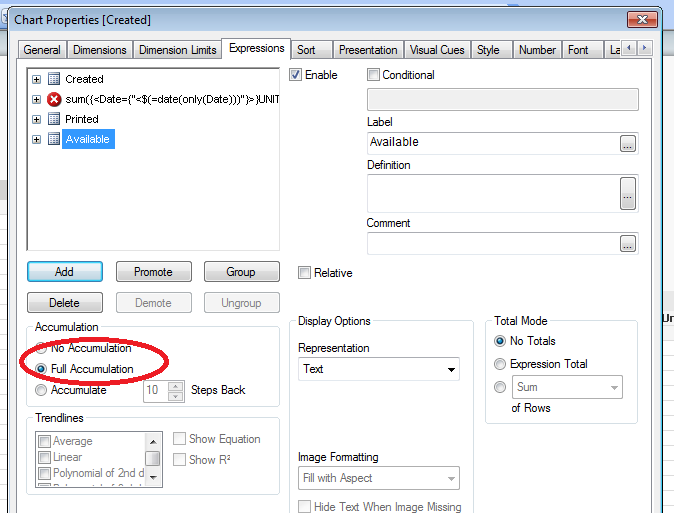Toggle the Relative checkbox
Screen dimensions: 674x513
(x=304, y=273)
